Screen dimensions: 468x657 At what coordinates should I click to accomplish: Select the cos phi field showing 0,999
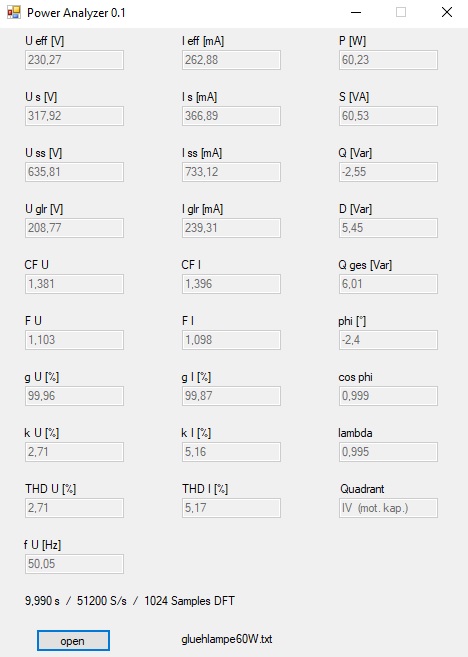pyautogui.click(x=388, y=396)
